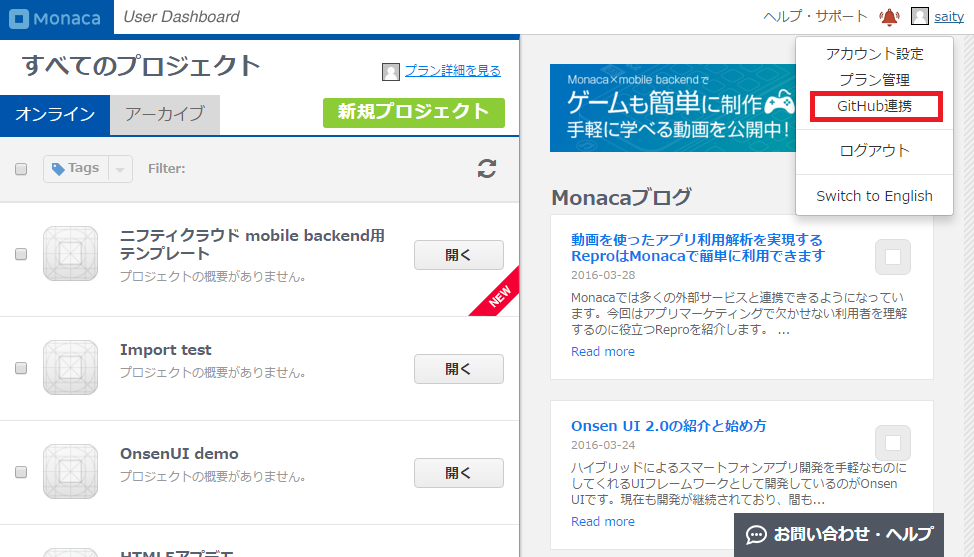Check the Import test project checkbox

(21, 368)
